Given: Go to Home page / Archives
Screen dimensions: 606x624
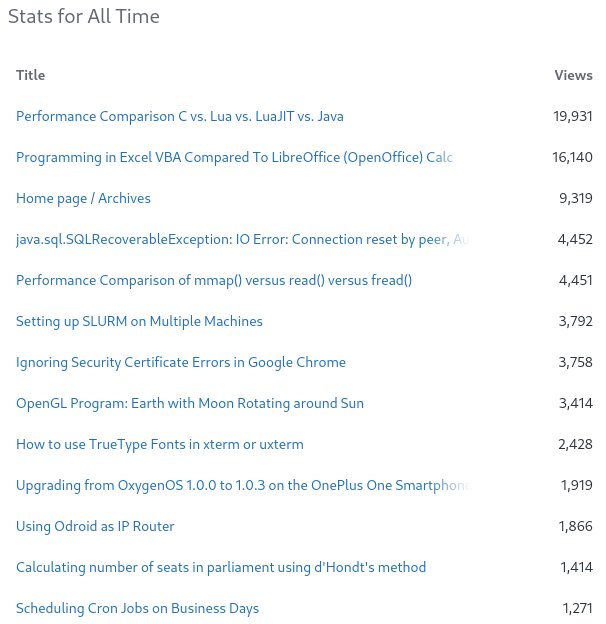Looking at the screenshot, I should [83, 198].
